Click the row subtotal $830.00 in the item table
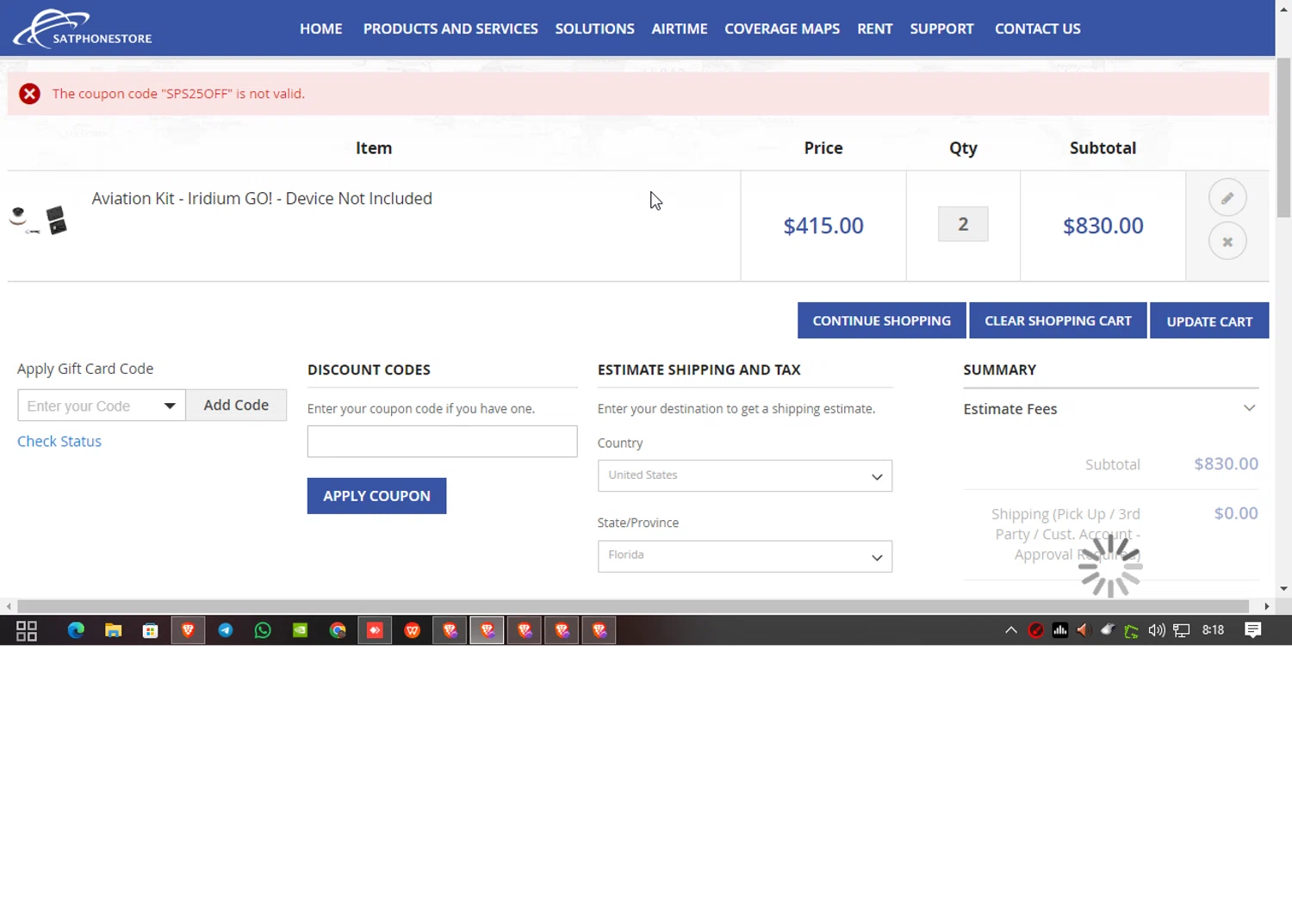 click(x=1103, y=226)
